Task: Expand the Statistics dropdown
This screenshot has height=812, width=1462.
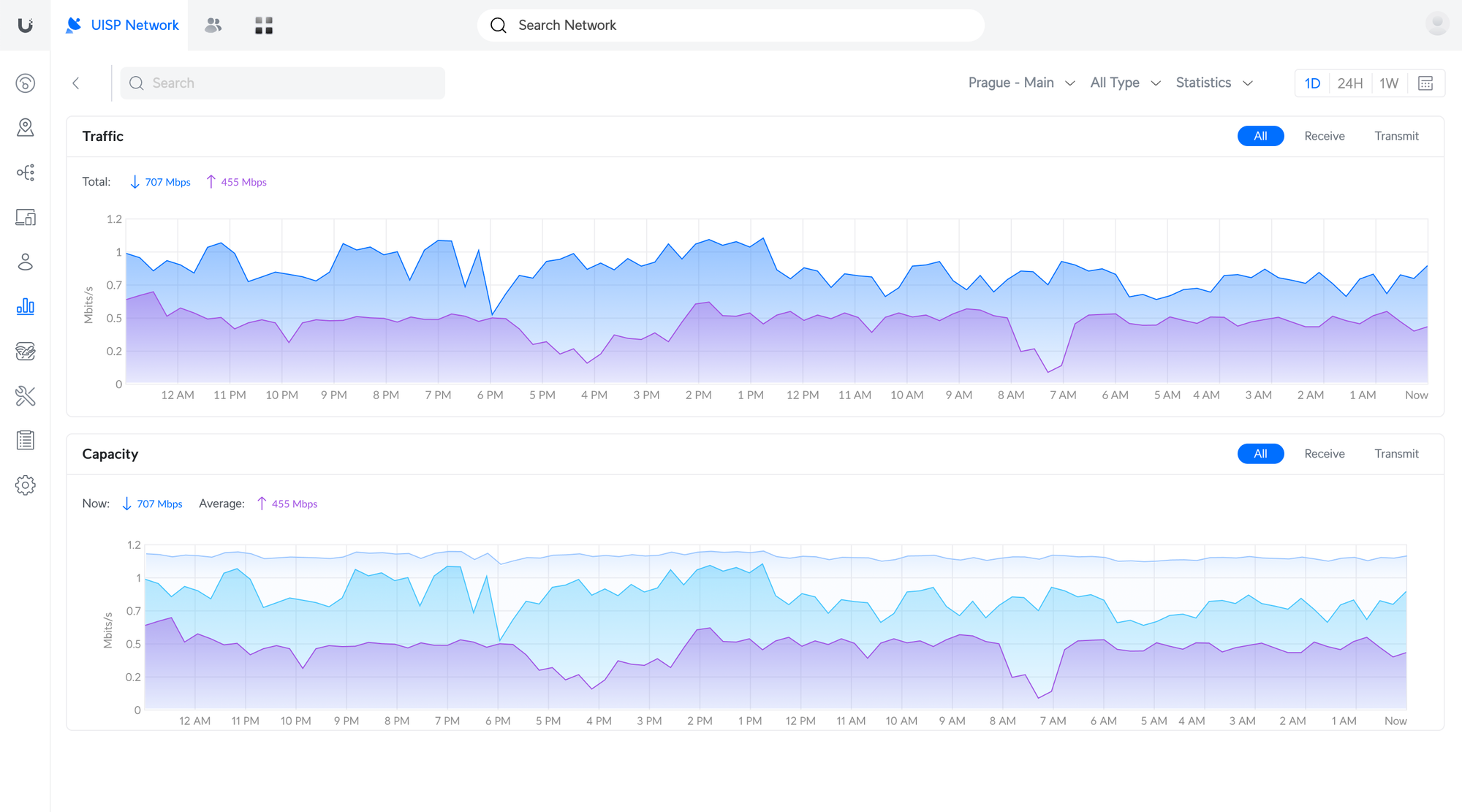Action: pyautogui.click(x=1214, y=83)
